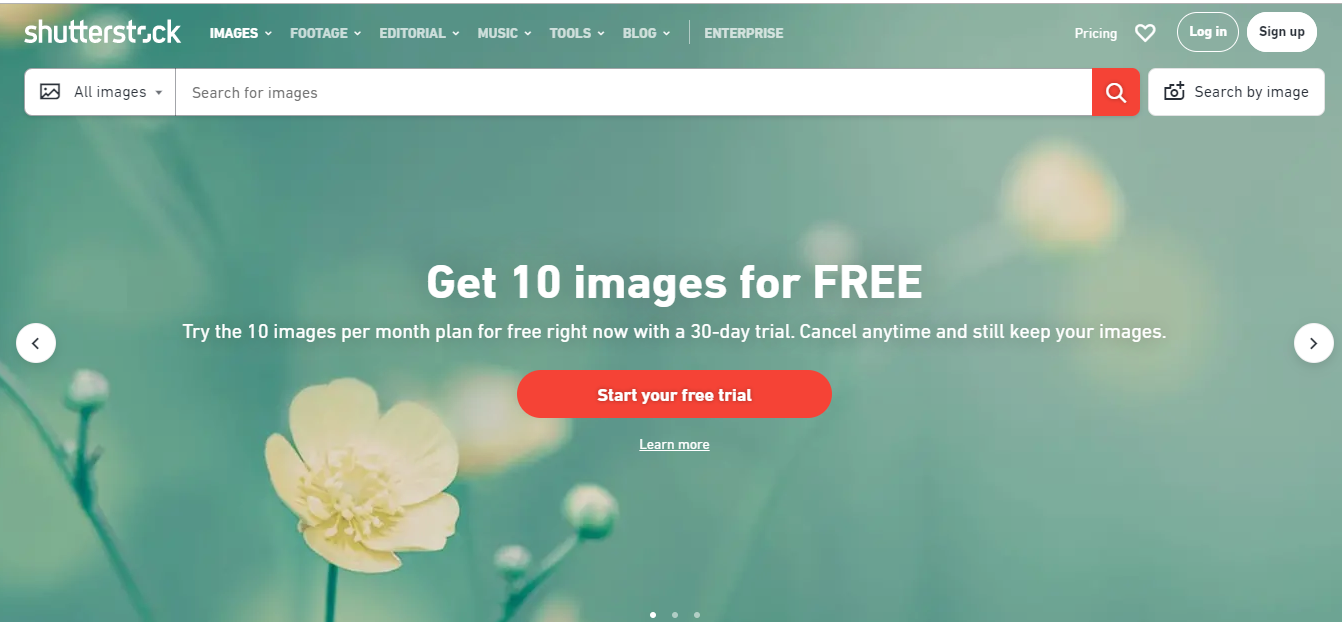Click the Log in button
This screenshot has width=1342, height=622.
(1208, 32)
